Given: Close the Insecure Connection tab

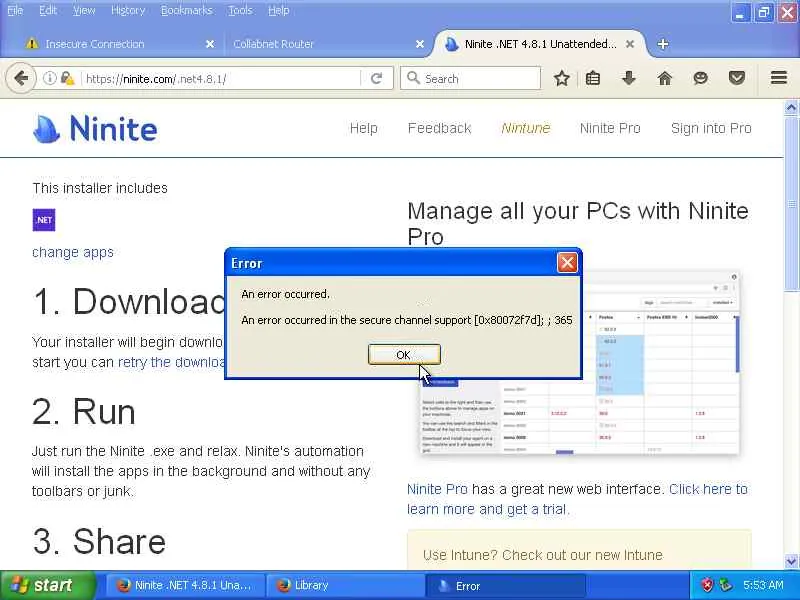Looking at the screenshot, I should [210, 44].
